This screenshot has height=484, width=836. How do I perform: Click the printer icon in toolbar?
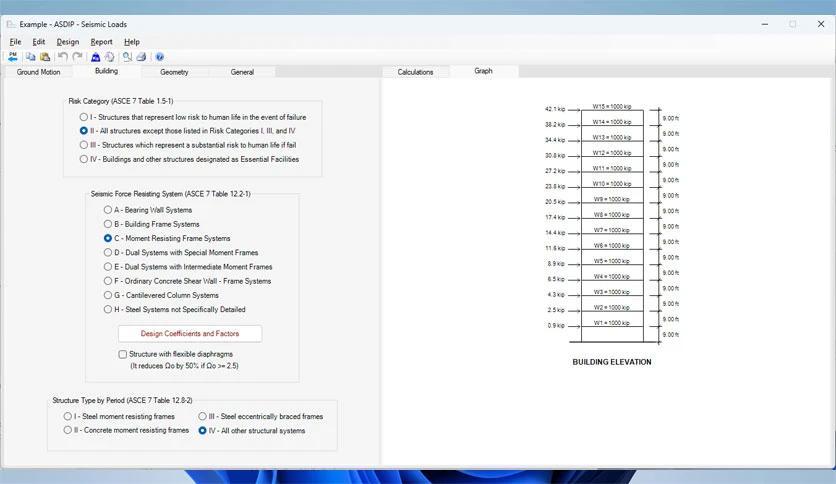[x=141, y=57]
